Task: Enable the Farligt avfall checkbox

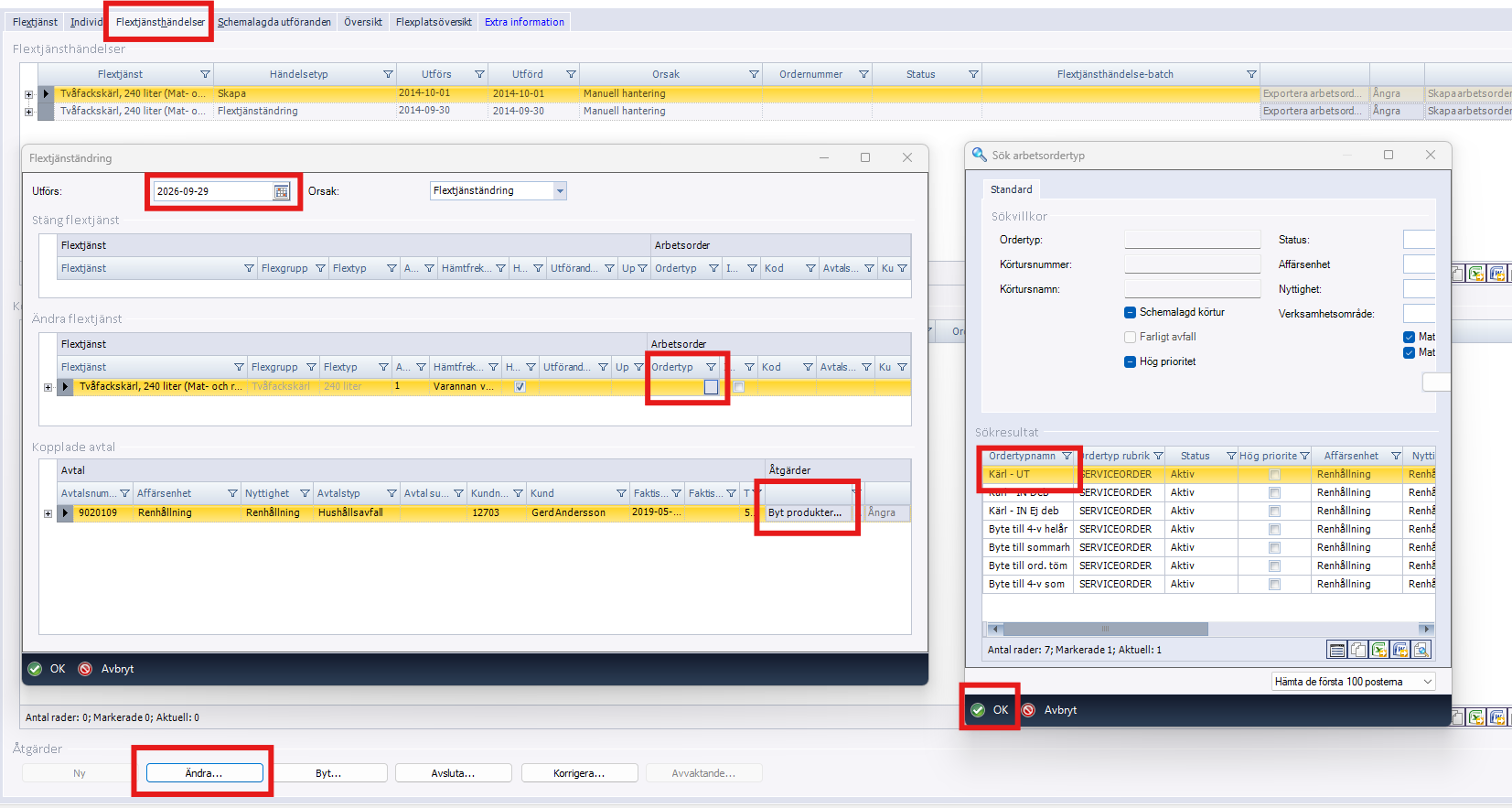Action: [1131, 337]
